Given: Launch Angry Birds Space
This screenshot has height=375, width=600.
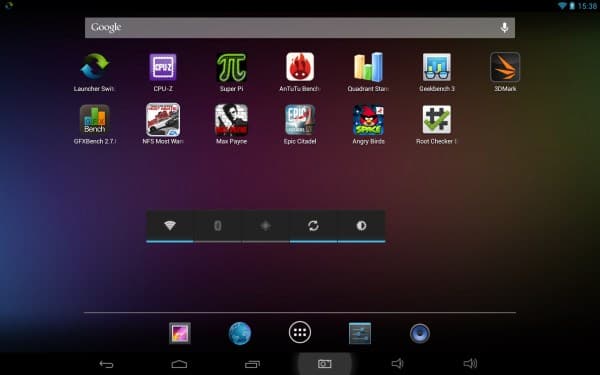Looking at the screenshot, I should [368, 120].
